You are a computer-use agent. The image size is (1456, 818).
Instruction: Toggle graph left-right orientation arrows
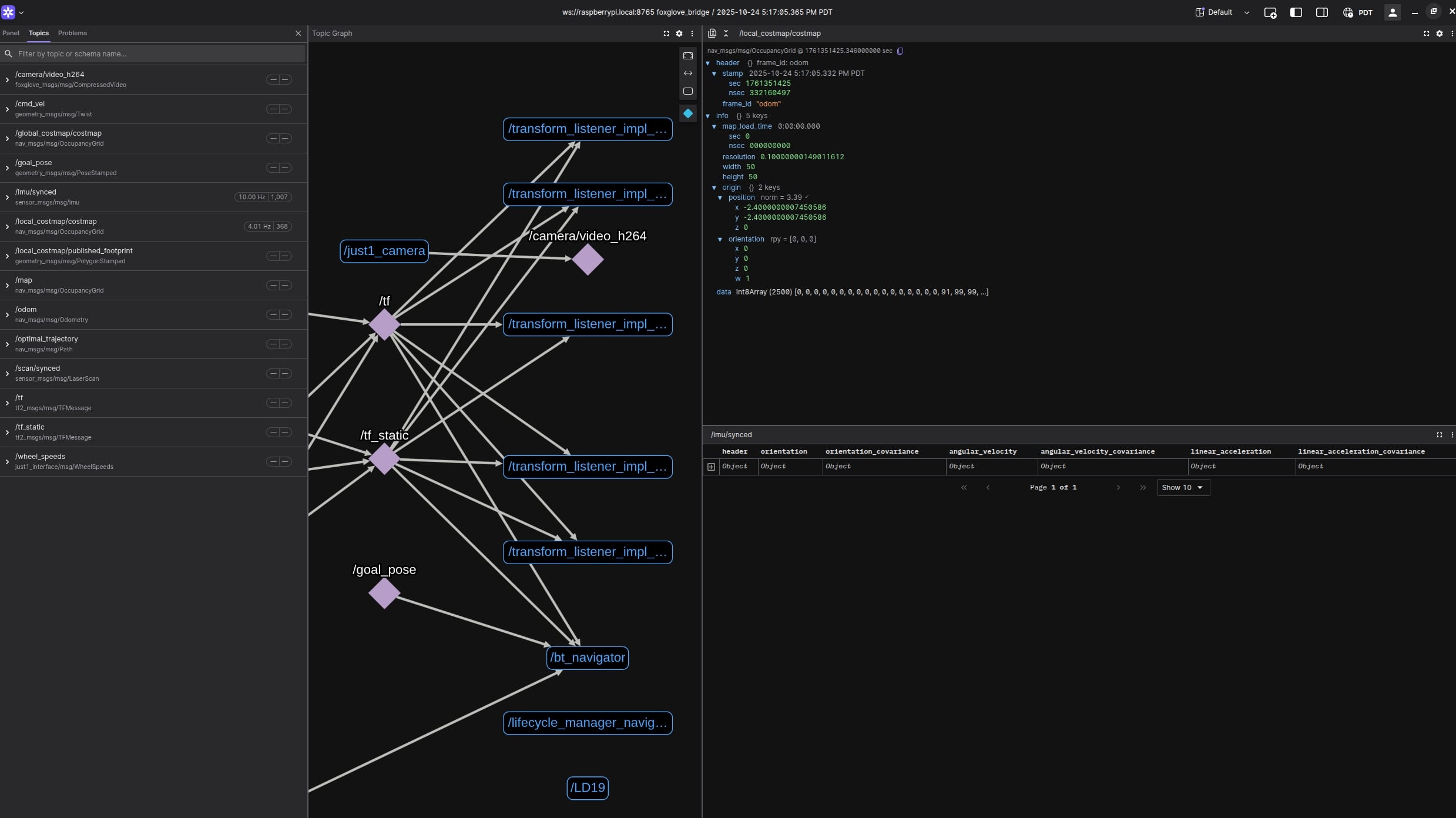point(687,73)
